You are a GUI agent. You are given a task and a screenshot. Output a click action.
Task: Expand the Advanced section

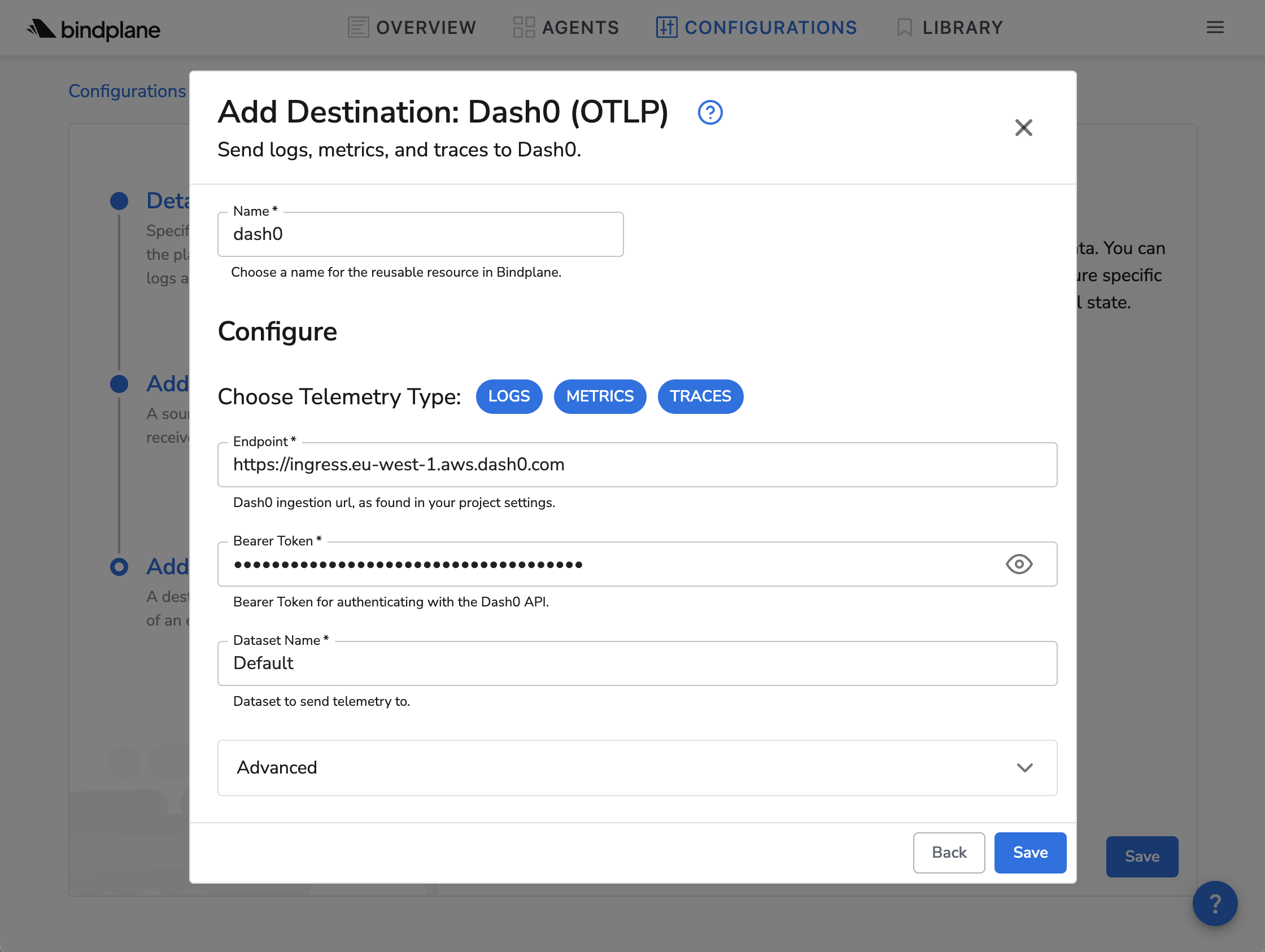pos(637,767)
